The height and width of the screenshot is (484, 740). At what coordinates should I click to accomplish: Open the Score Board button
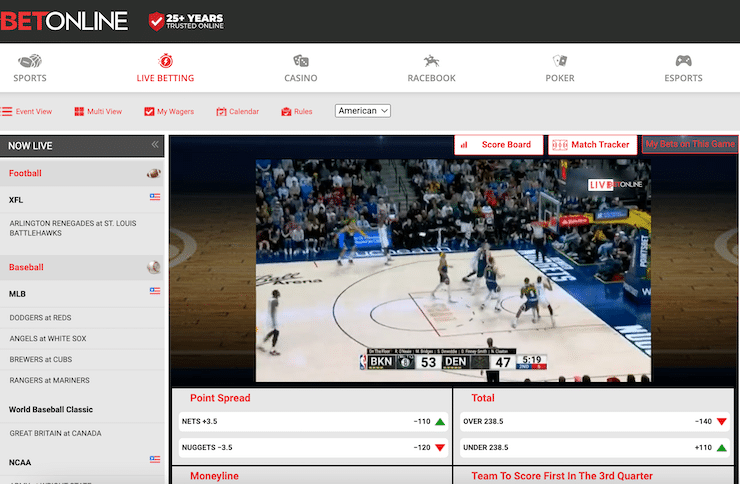pos(498,145)
